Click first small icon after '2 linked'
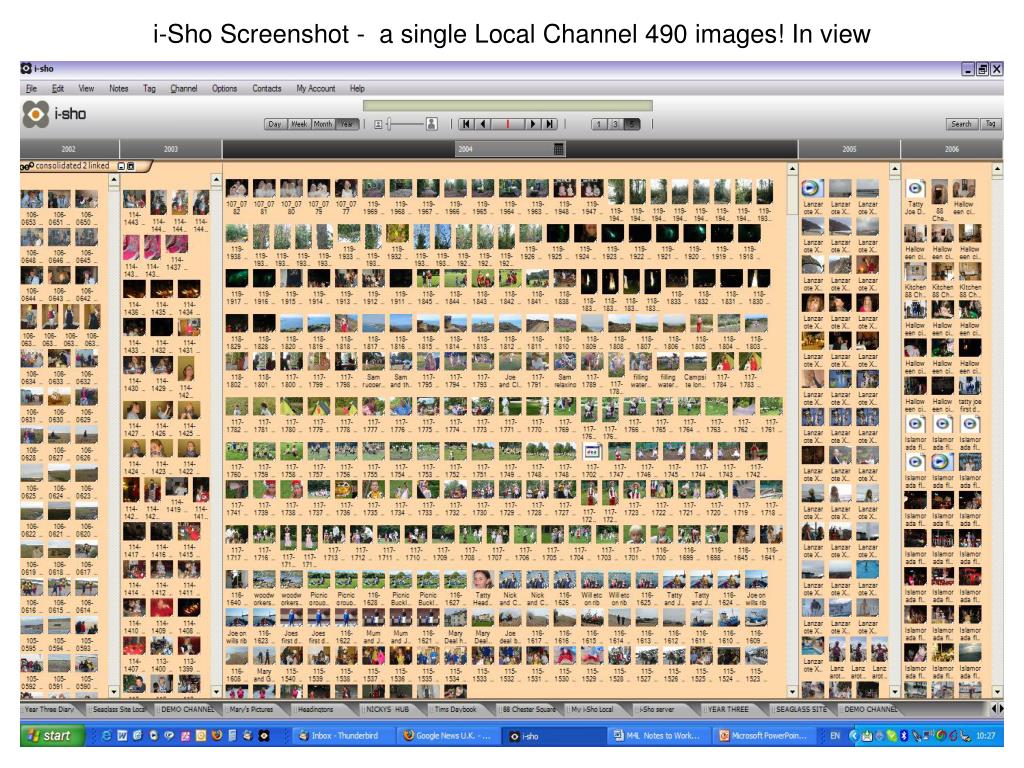The image size is (1024, 768). pyautogui.click(x=121, y=167)
